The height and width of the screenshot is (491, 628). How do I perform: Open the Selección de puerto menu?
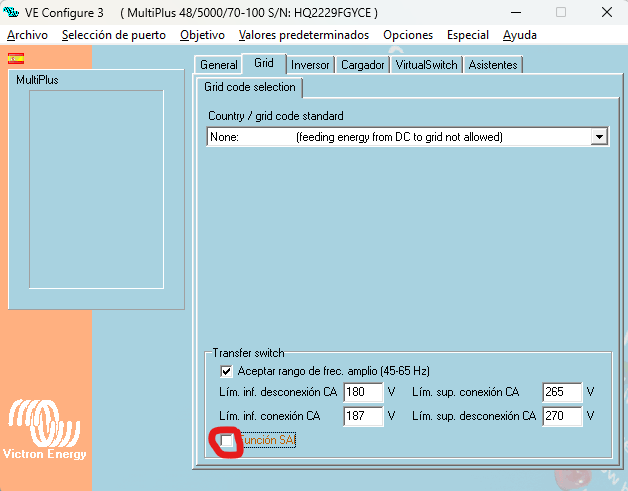tap(114, 35)
